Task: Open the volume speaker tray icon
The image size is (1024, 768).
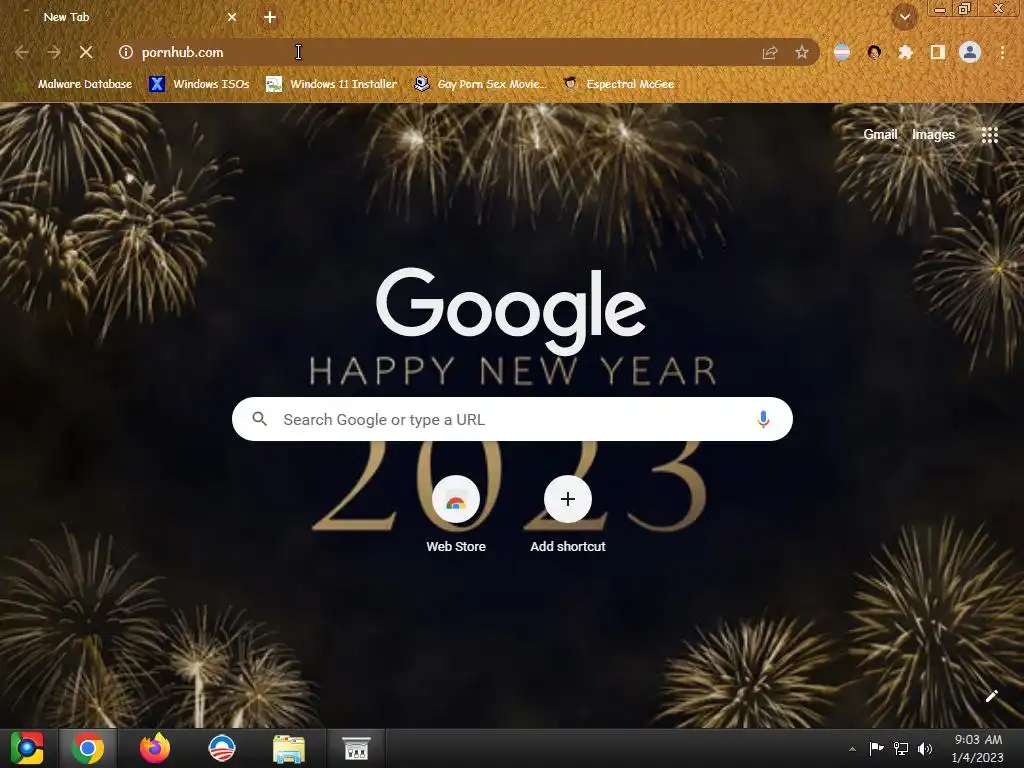Action: 925,748
